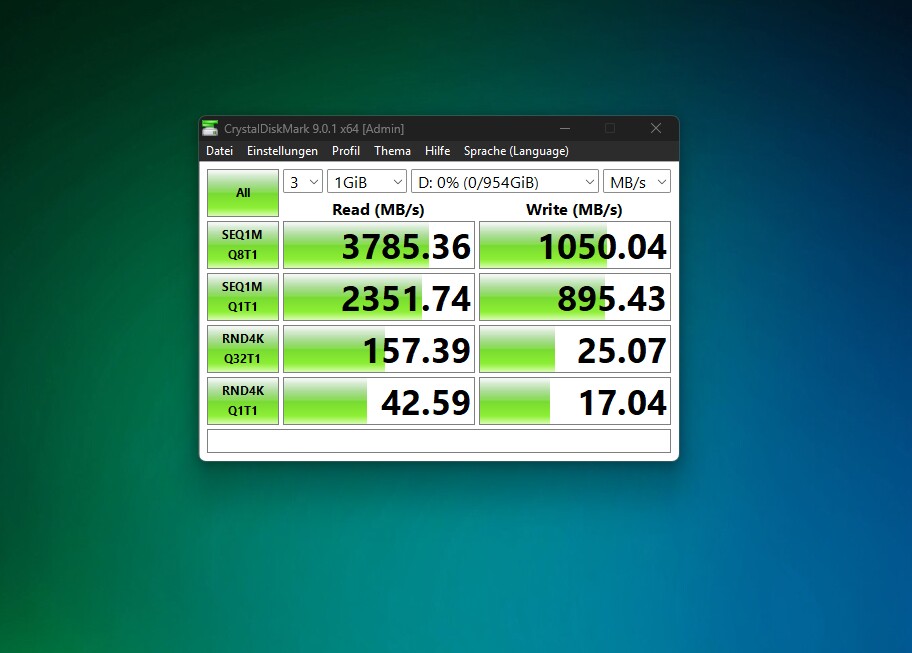This screenshot has width=912, height=653.
Task: Open the test size dropdown showing 1GiB
Action: 366,181
